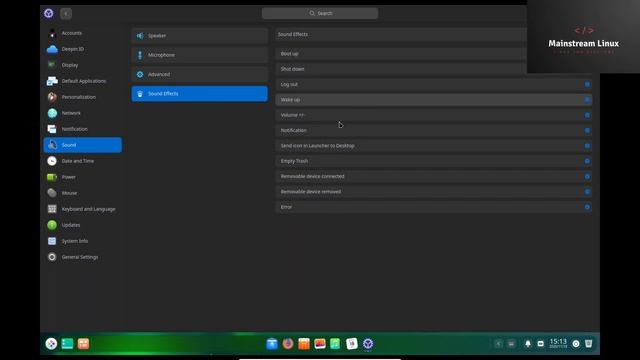Open the launcher icon in the dock
640x360 pixels.
pos(51,344)
